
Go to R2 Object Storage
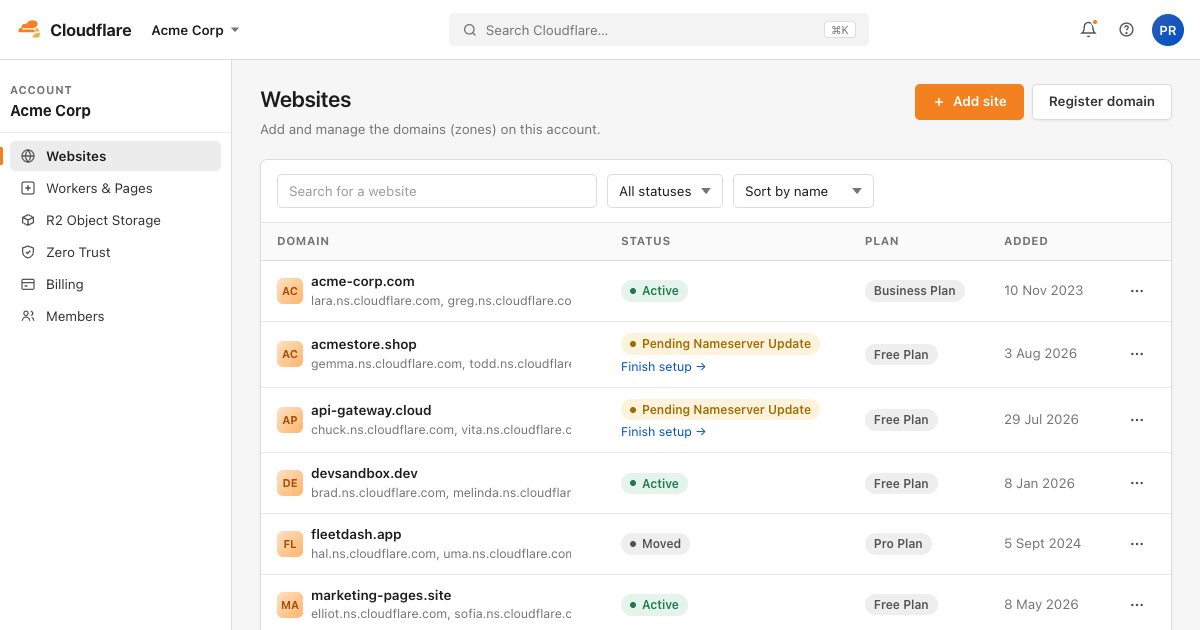click(x=116, y=220)
